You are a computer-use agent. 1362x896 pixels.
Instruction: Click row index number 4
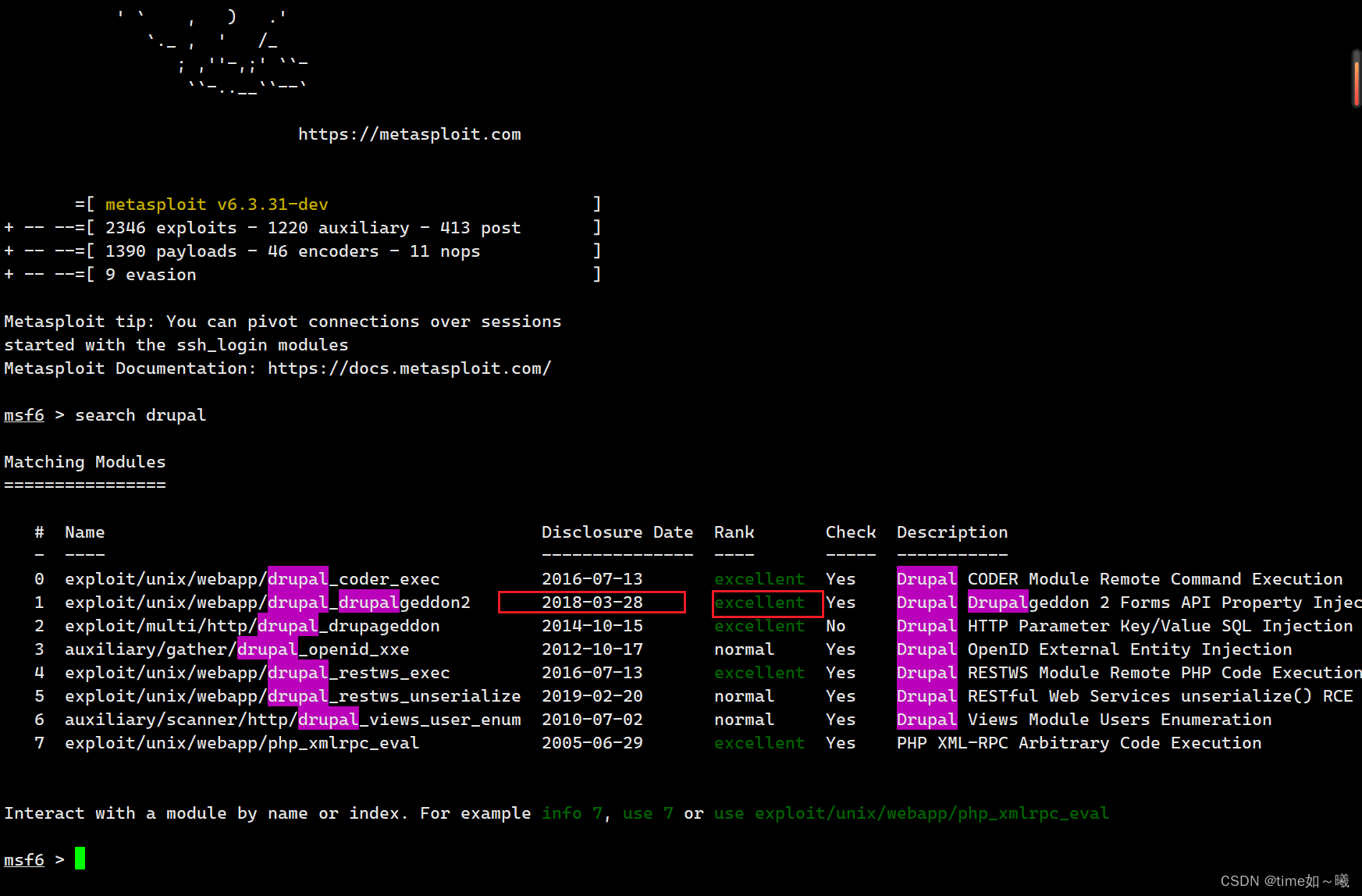pyautogui.click(x=39, y=673)
